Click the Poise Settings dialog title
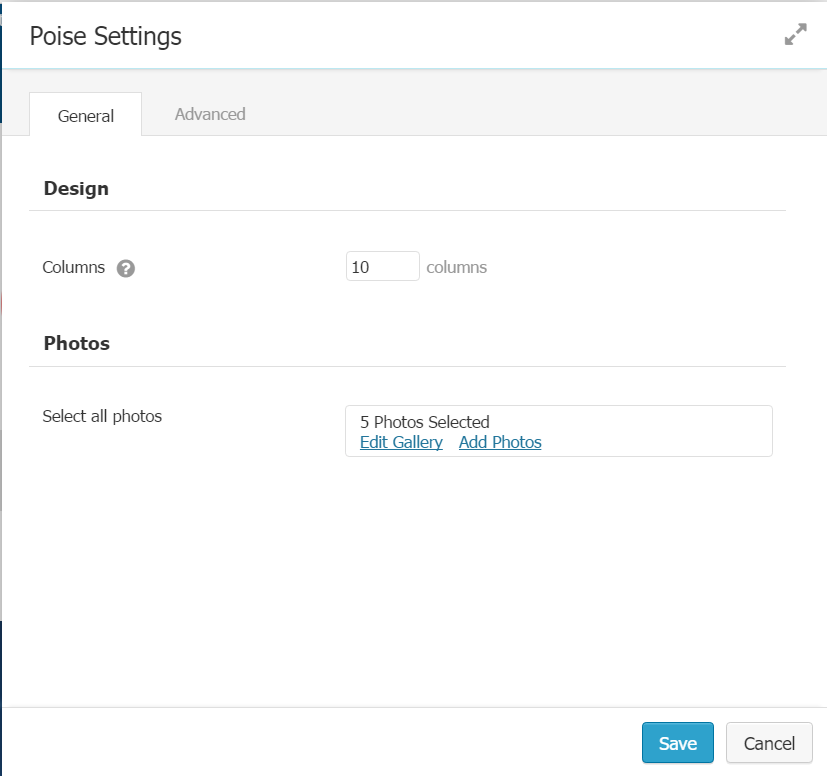 click(x=105, y=36)
